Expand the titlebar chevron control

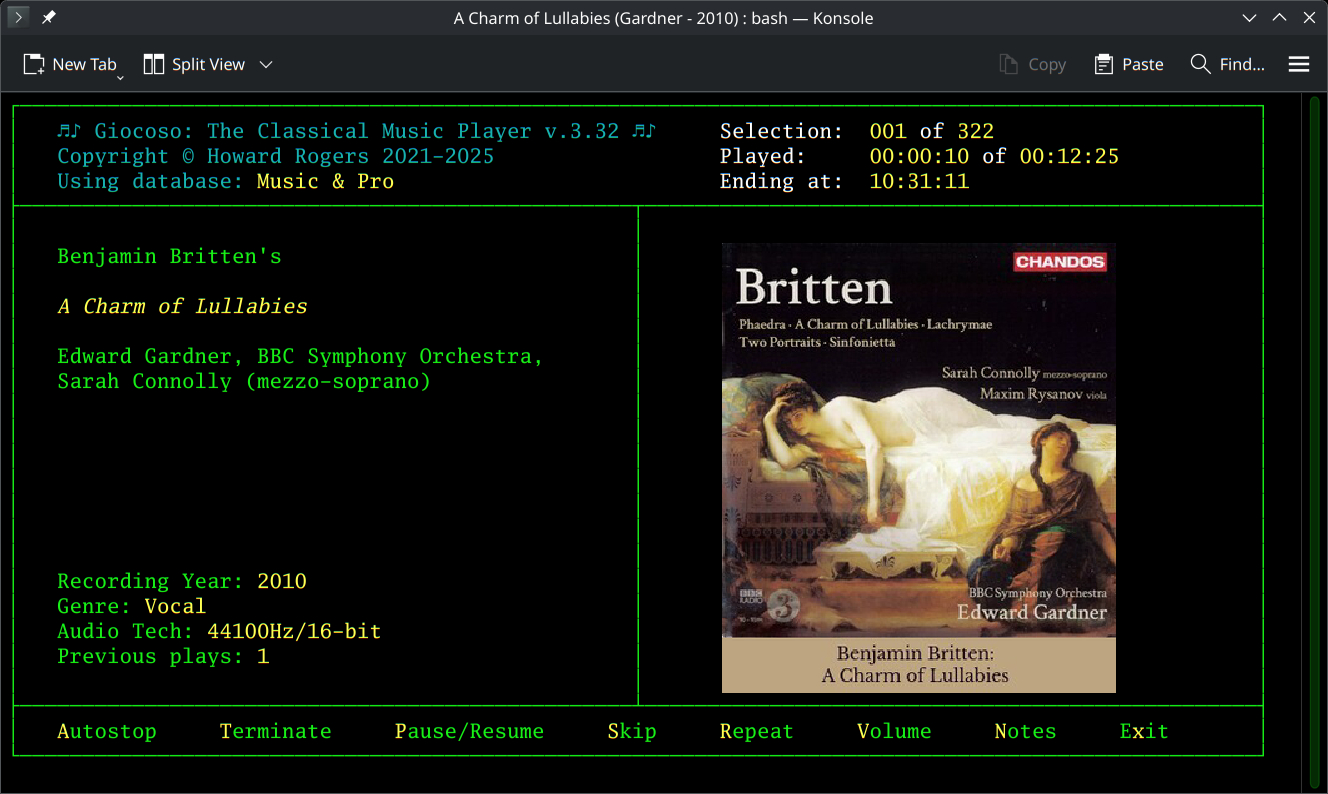(1248, 17)
